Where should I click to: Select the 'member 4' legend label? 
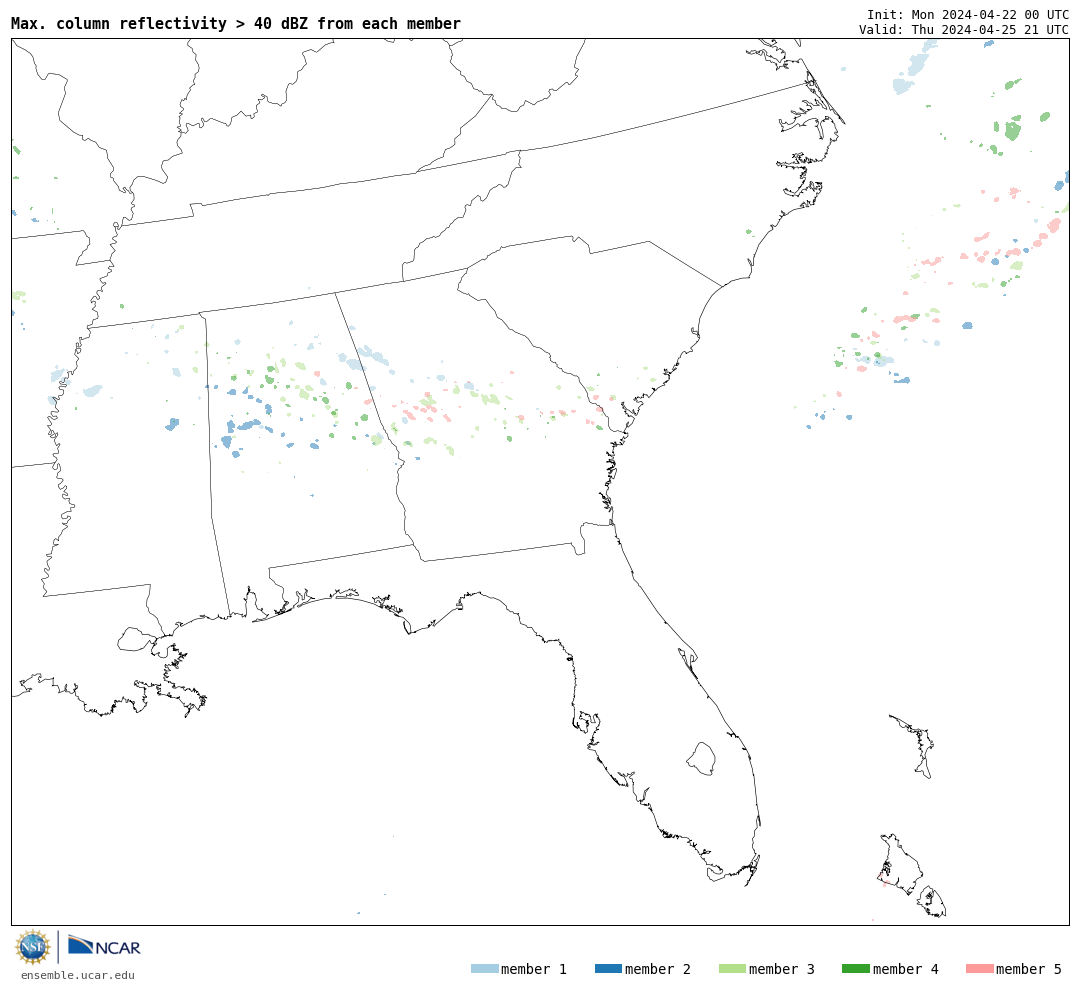coord(906,969)
